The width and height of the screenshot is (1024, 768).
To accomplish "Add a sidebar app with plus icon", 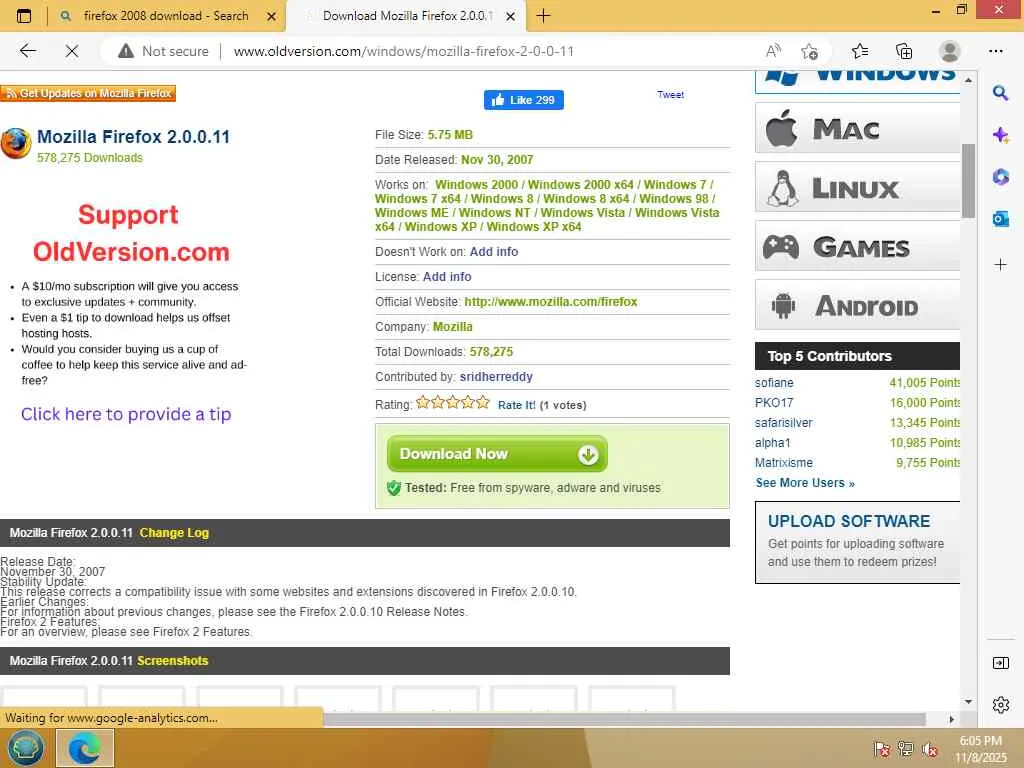I will 1000,264.
